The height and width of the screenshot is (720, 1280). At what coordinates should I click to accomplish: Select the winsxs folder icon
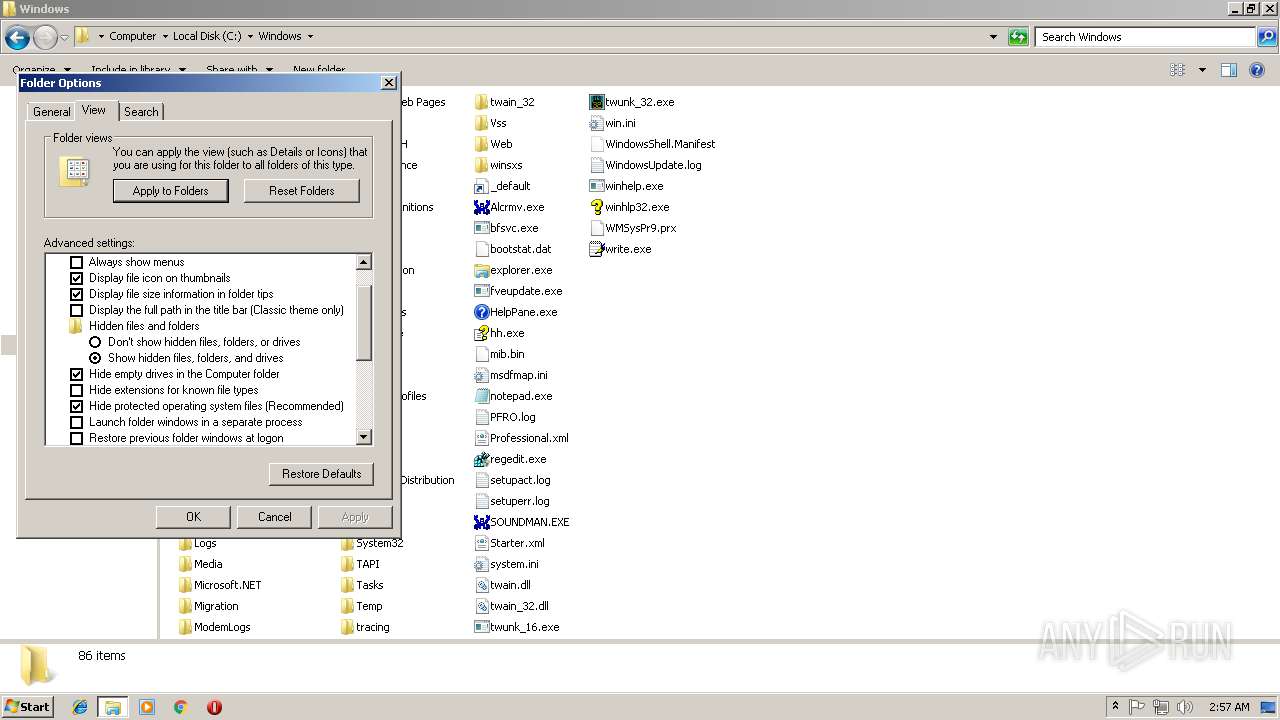tap(481, 165)
